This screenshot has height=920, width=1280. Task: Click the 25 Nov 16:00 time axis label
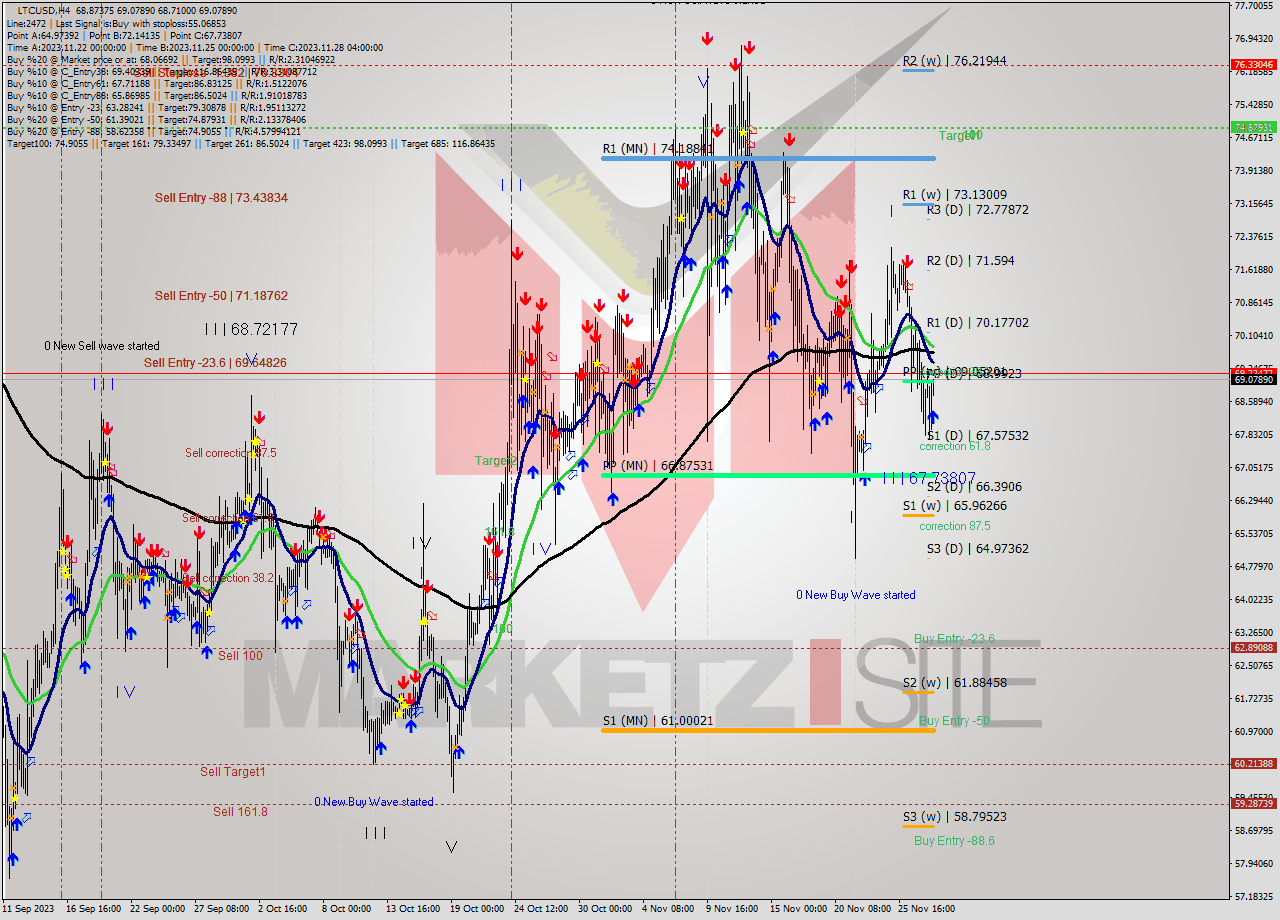point(926,909)
